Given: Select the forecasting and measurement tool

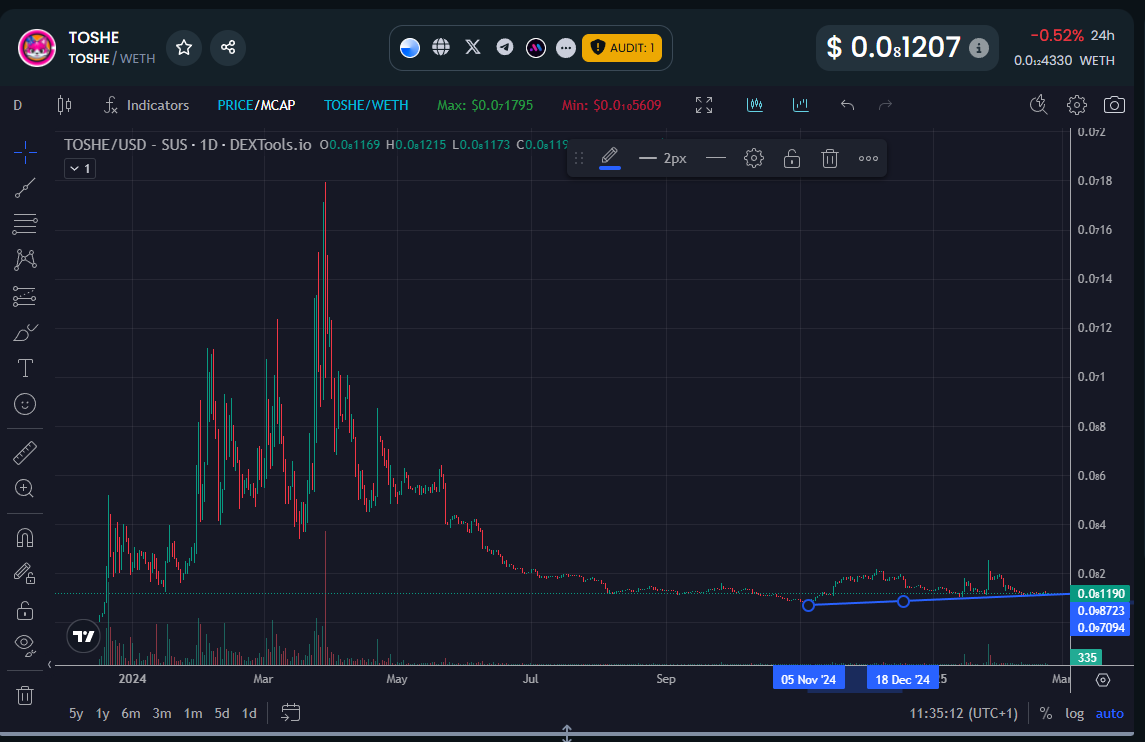Looking at the screenshot, I should coord(25,297).
